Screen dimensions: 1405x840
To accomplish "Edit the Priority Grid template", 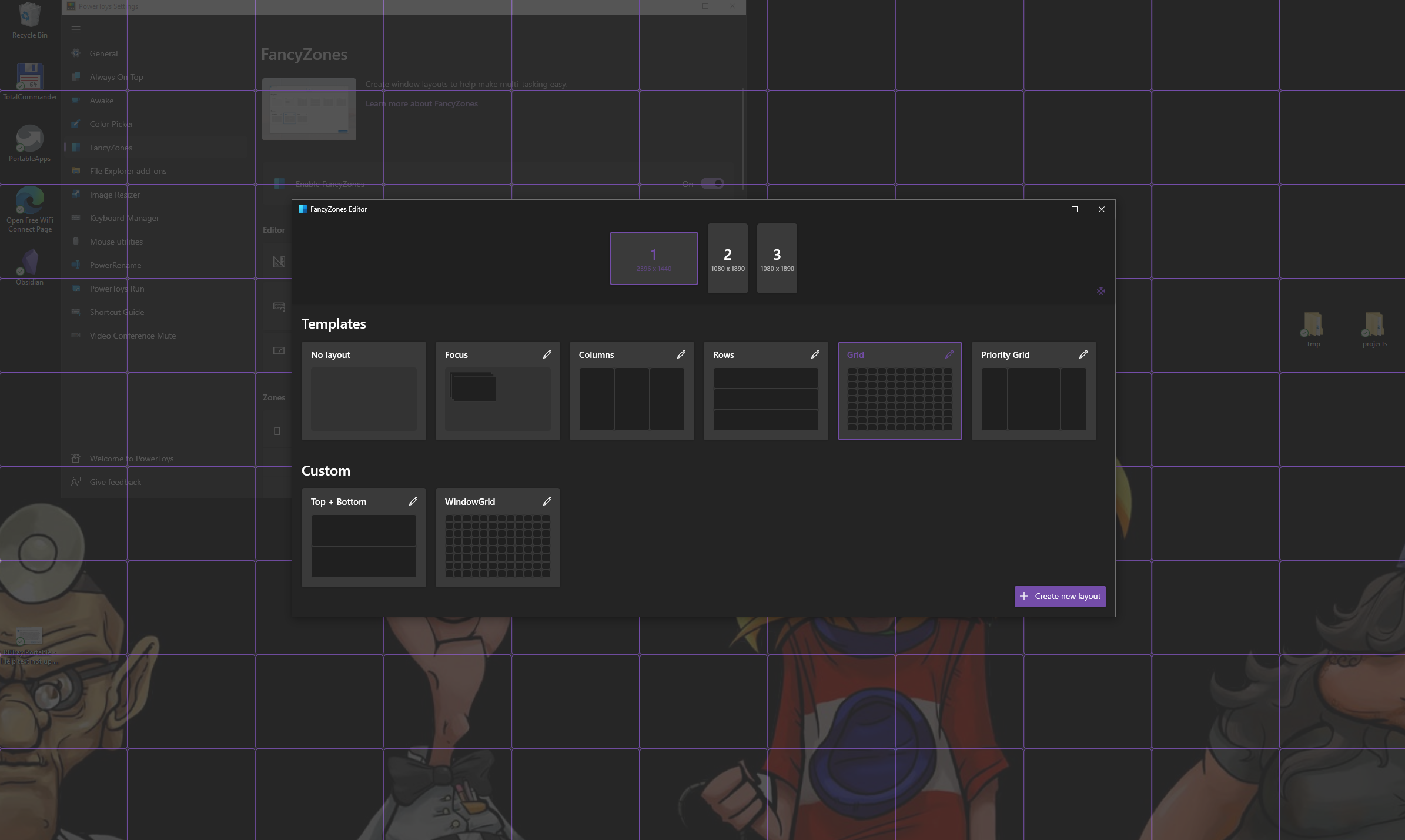I will [x=1083, y=354].
